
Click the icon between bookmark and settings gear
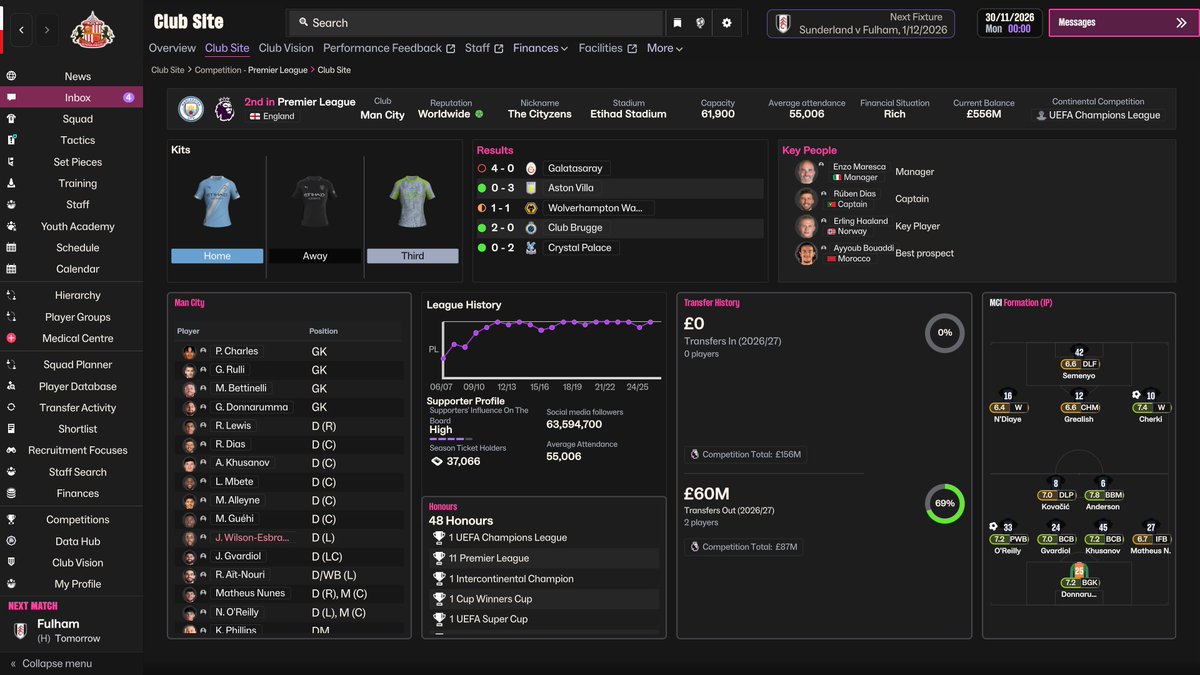tap(701, 23)
